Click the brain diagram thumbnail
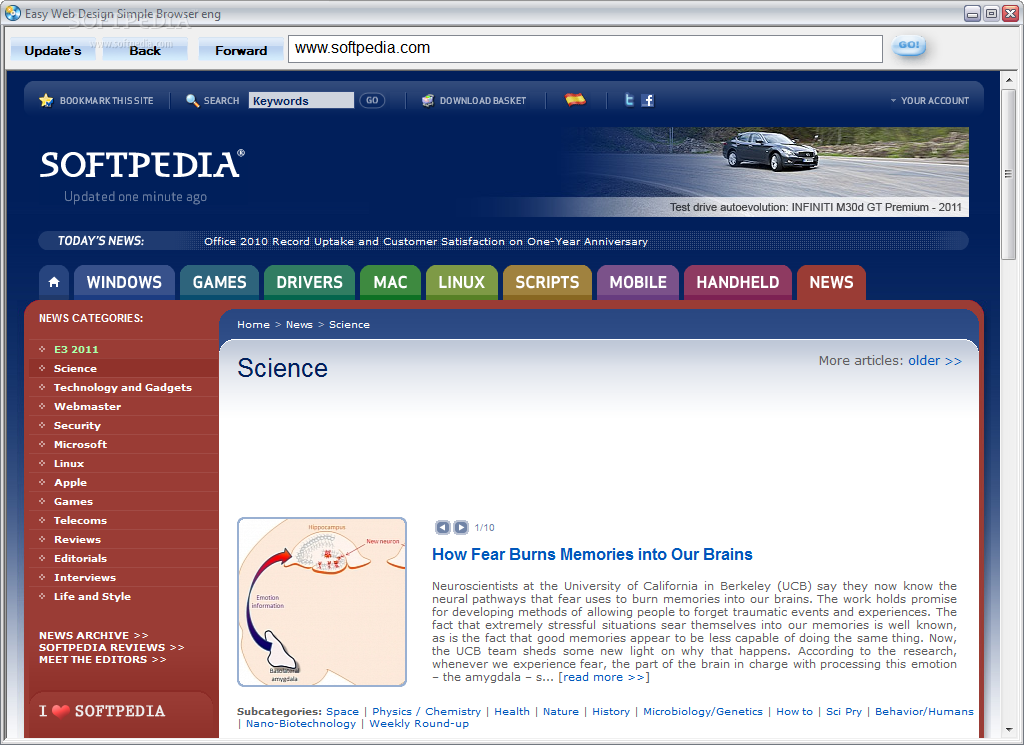1024x745 pixels. pos(322,602)
